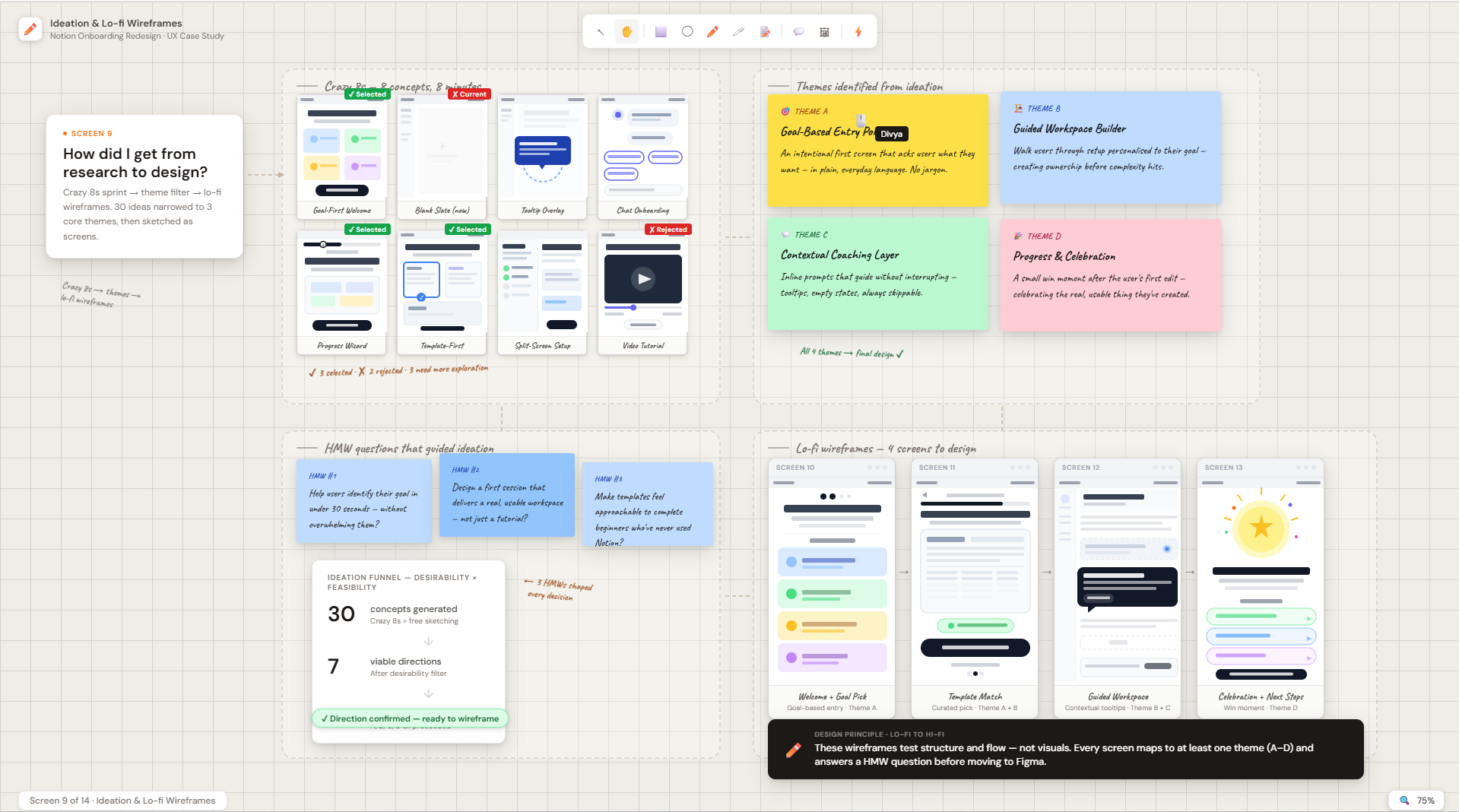Choose the circle shape tool
Screen dimensions: 1459x812
pos(687,32)
